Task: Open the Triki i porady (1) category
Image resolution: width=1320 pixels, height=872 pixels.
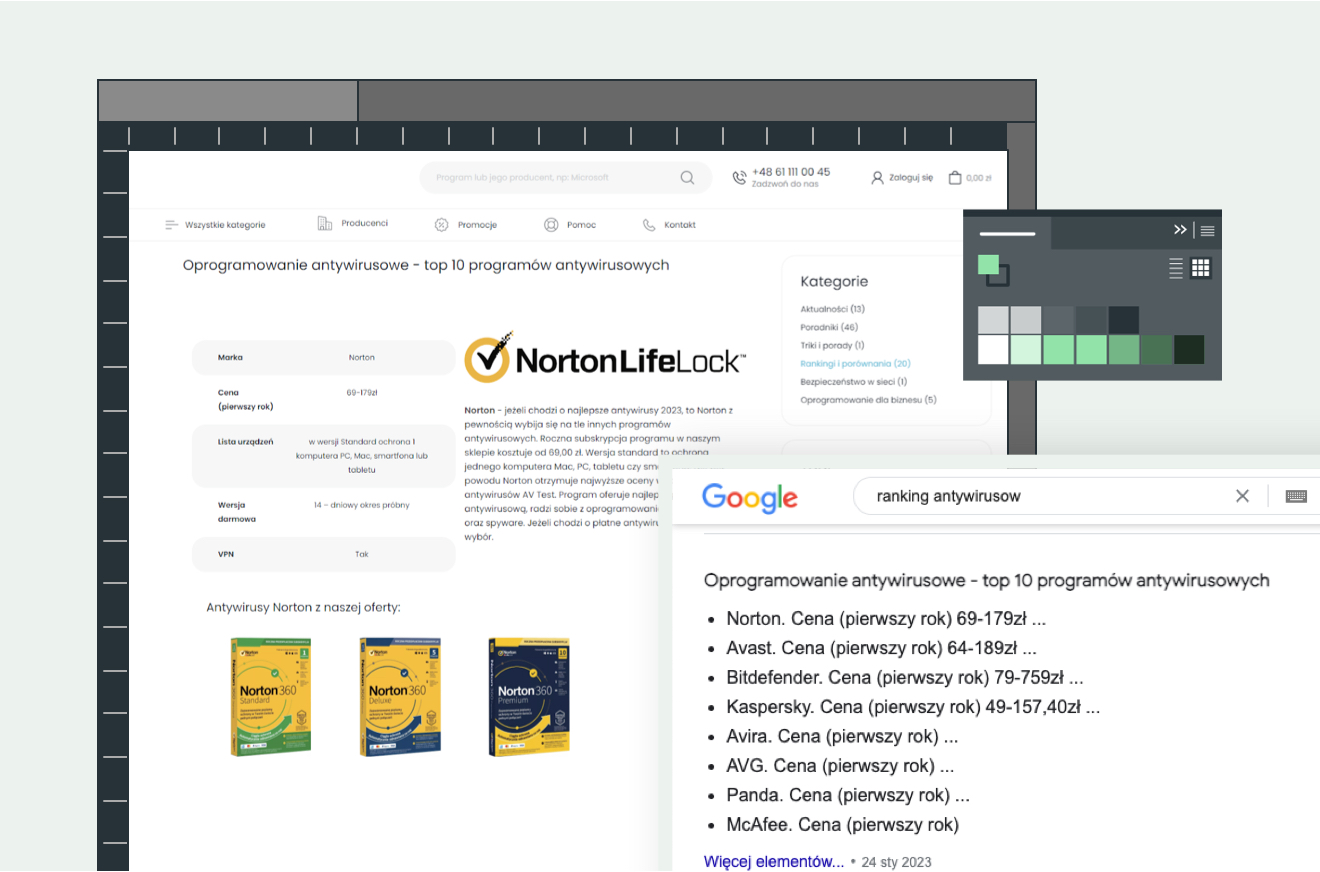Action: click(x=832, y=345)
